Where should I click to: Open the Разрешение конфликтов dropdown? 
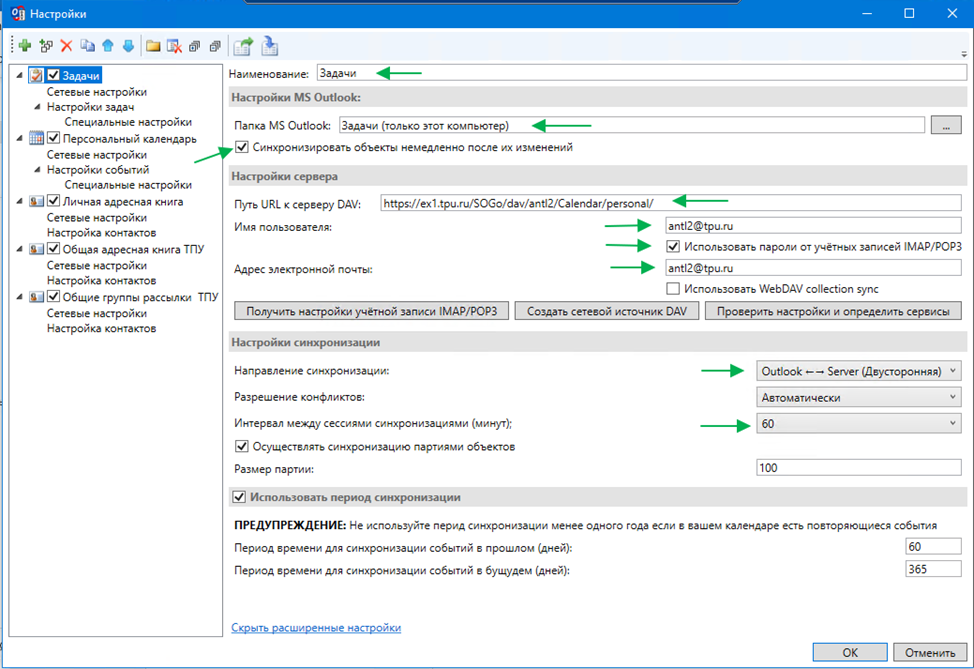tap(858, 397)
